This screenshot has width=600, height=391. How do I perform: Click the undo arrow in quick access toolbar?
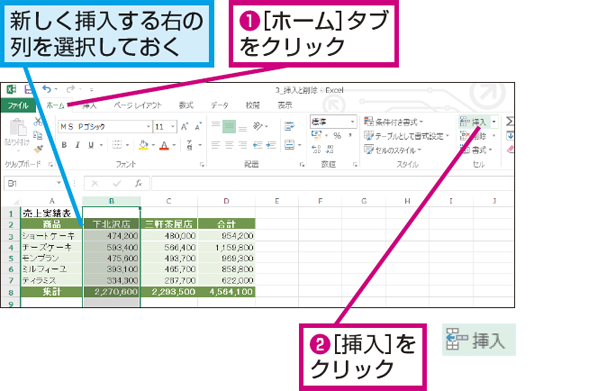click(x=47, y=90)
